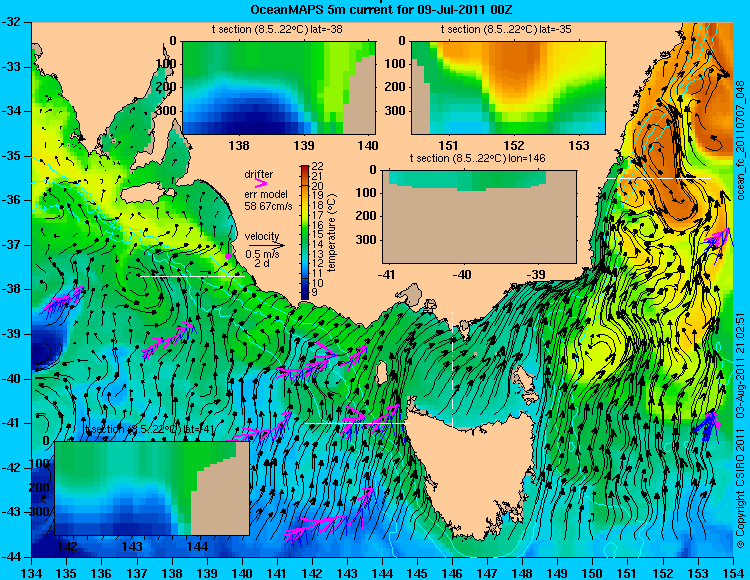Click the 'err model' legend text

pos(266,195)
